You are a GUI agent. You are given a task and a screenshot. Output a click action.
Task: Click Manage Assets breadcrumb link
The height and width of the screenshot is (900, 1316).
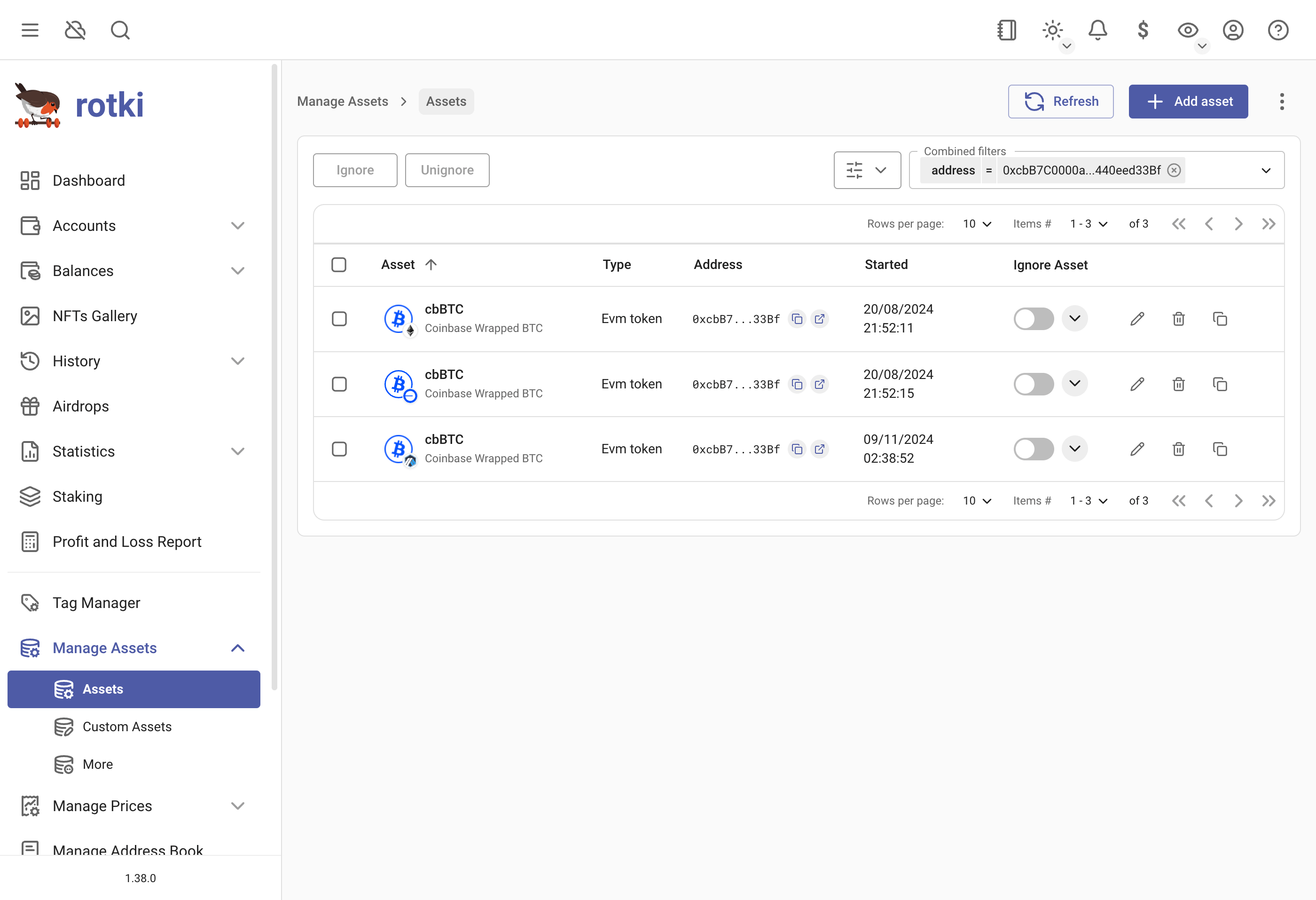tap(343, 102)
